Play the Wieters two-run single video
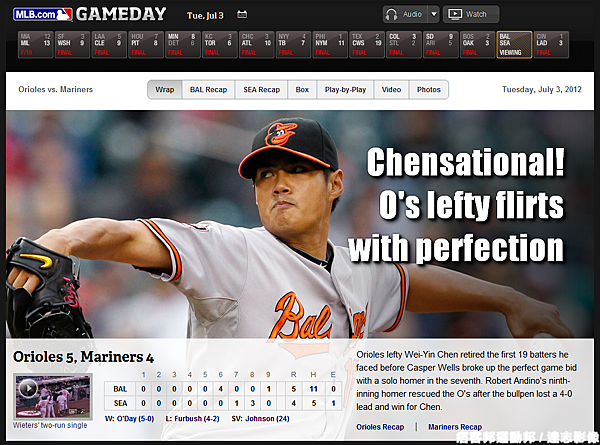 tap(53, 396)
